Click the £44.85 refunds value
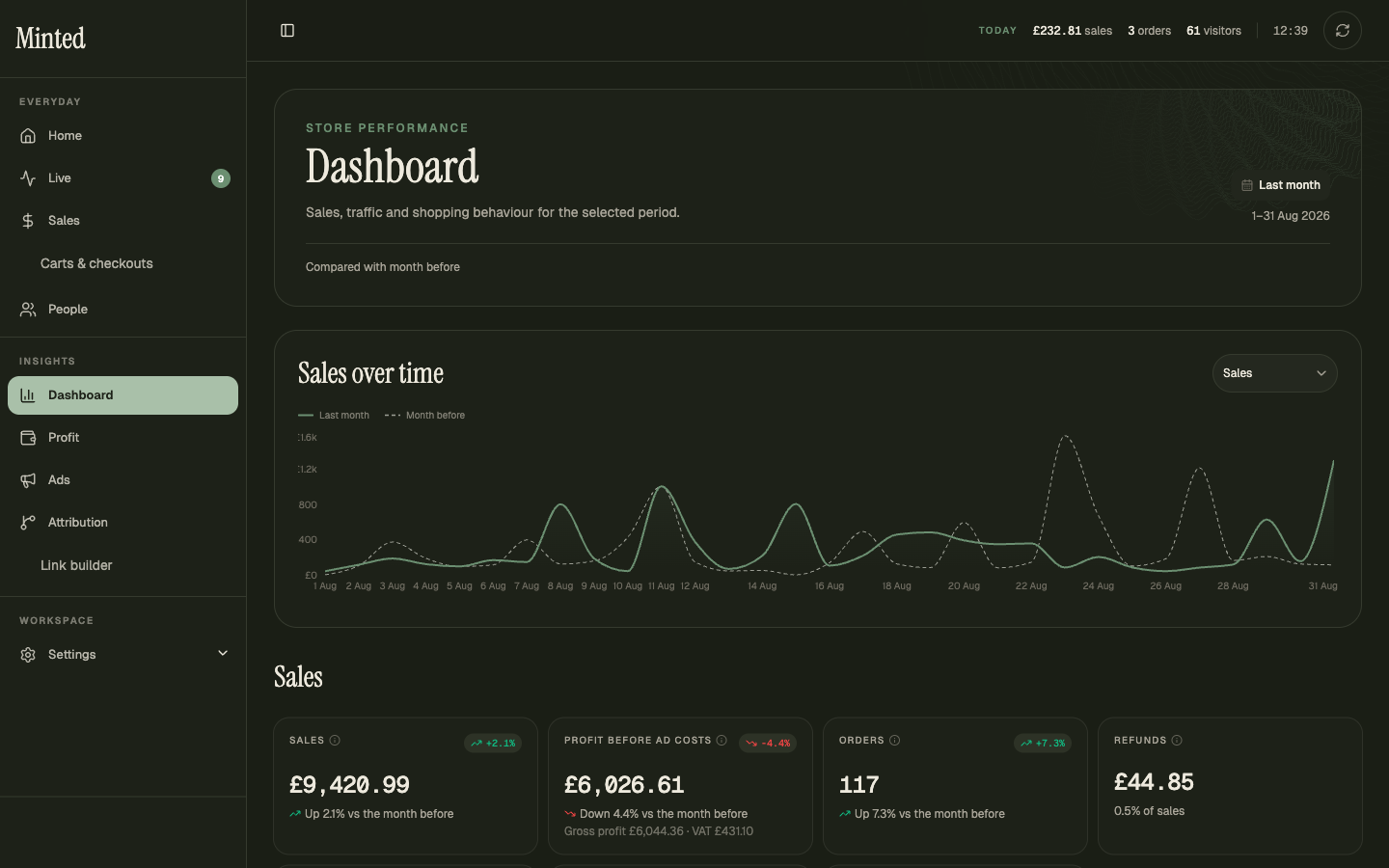This screenshot has width=1389, height=868. pyautogui.click(x=1154, y=782)
